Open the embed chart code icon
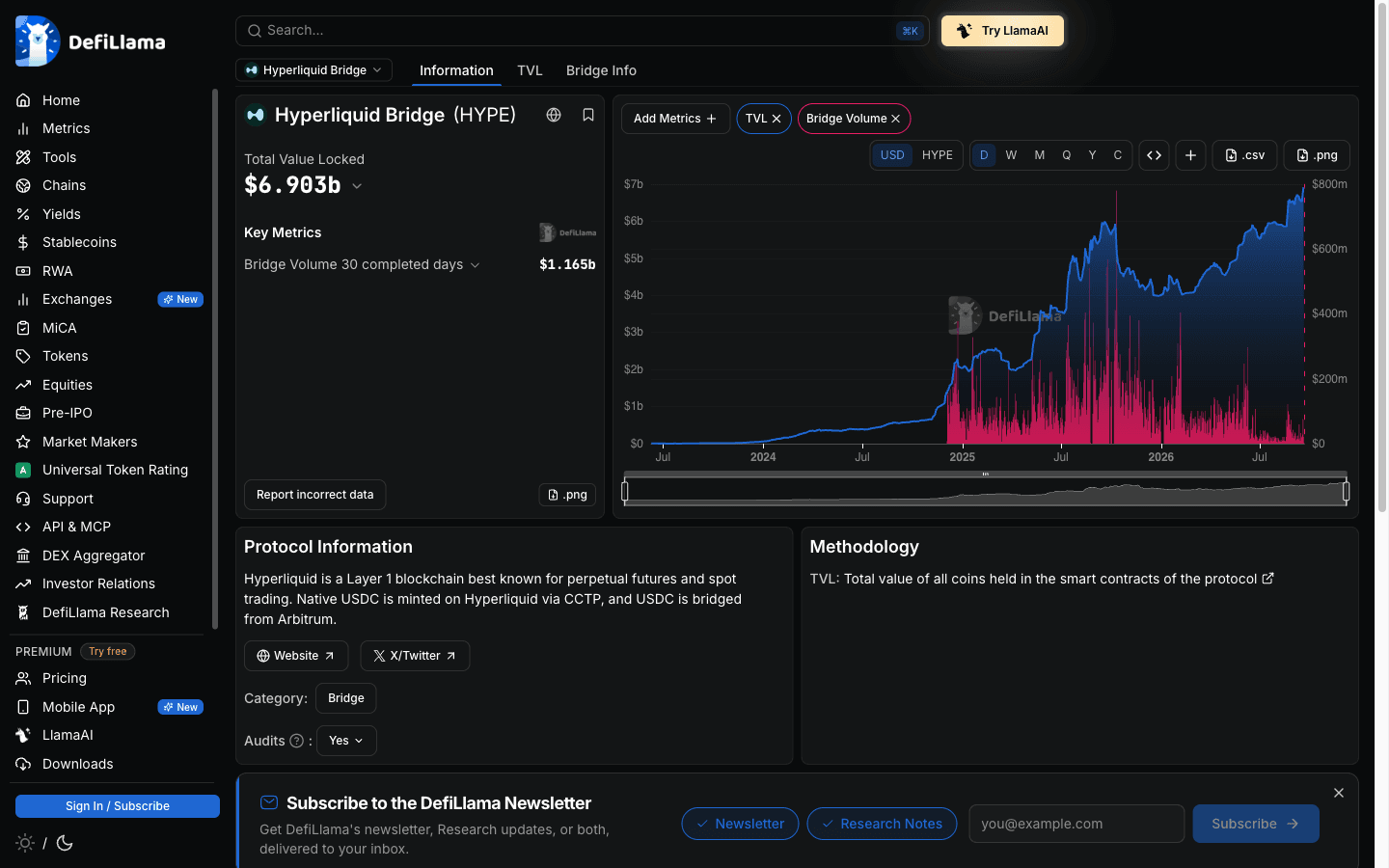This screenshot has height=868, width=1389. [1155, 155]
